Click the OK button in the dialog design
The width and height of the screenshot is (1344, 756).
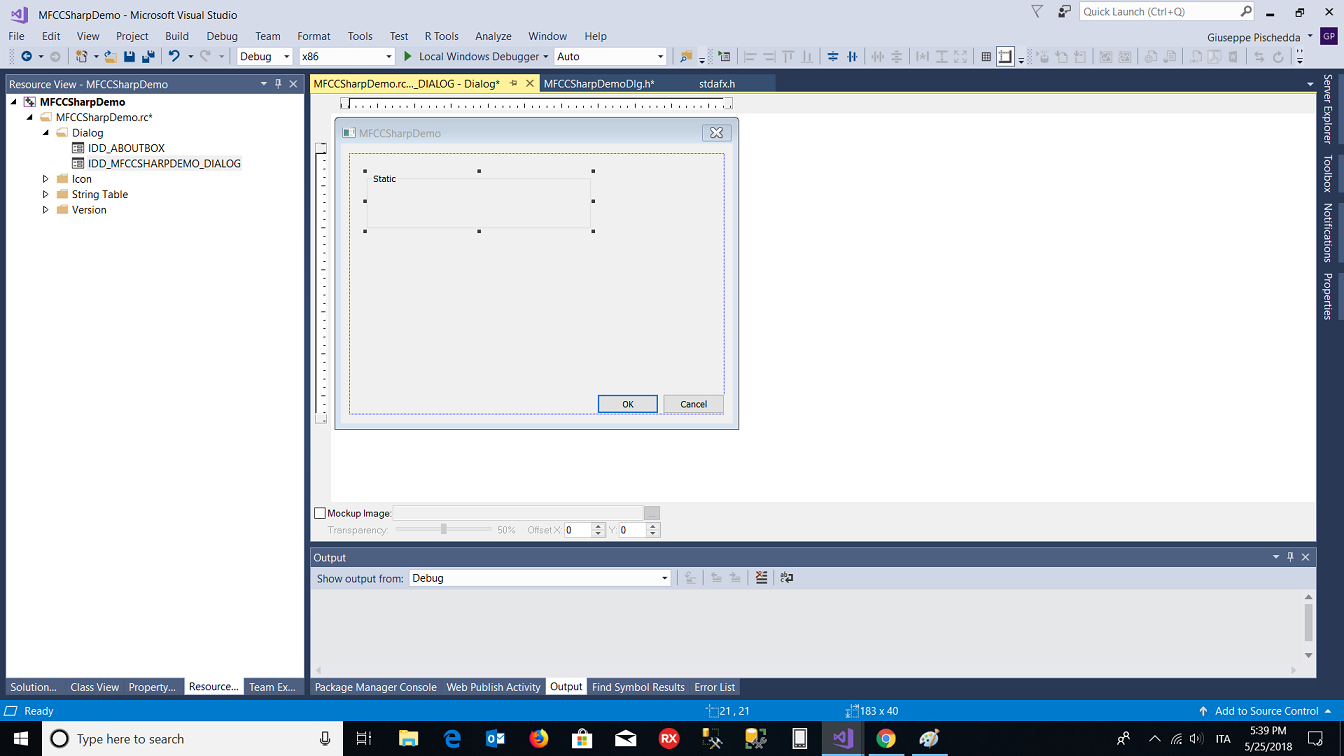coord(628,404)
